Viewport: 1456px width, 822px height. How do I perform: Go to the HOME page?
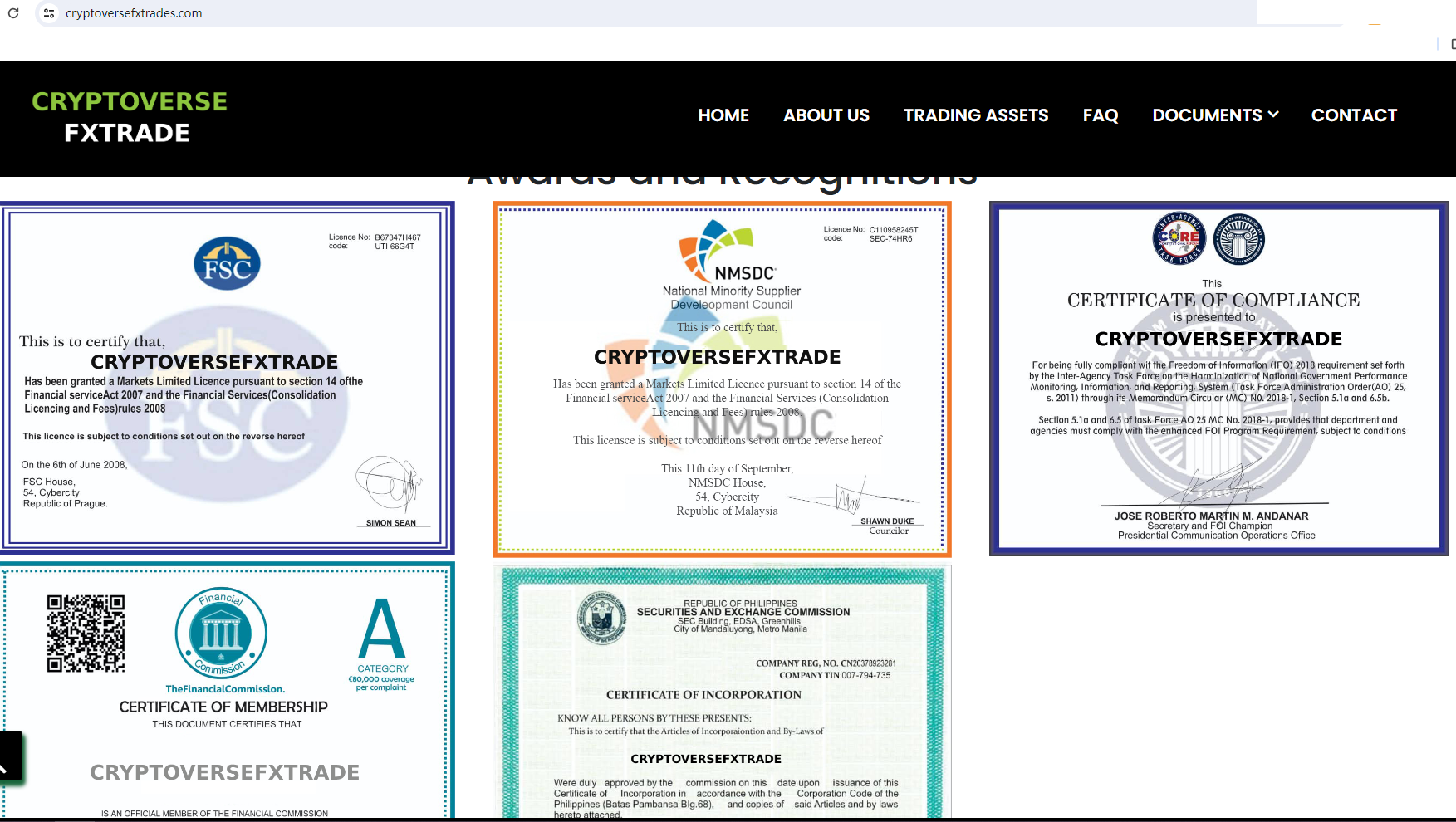pyautogui.click(x=723, y=115)
